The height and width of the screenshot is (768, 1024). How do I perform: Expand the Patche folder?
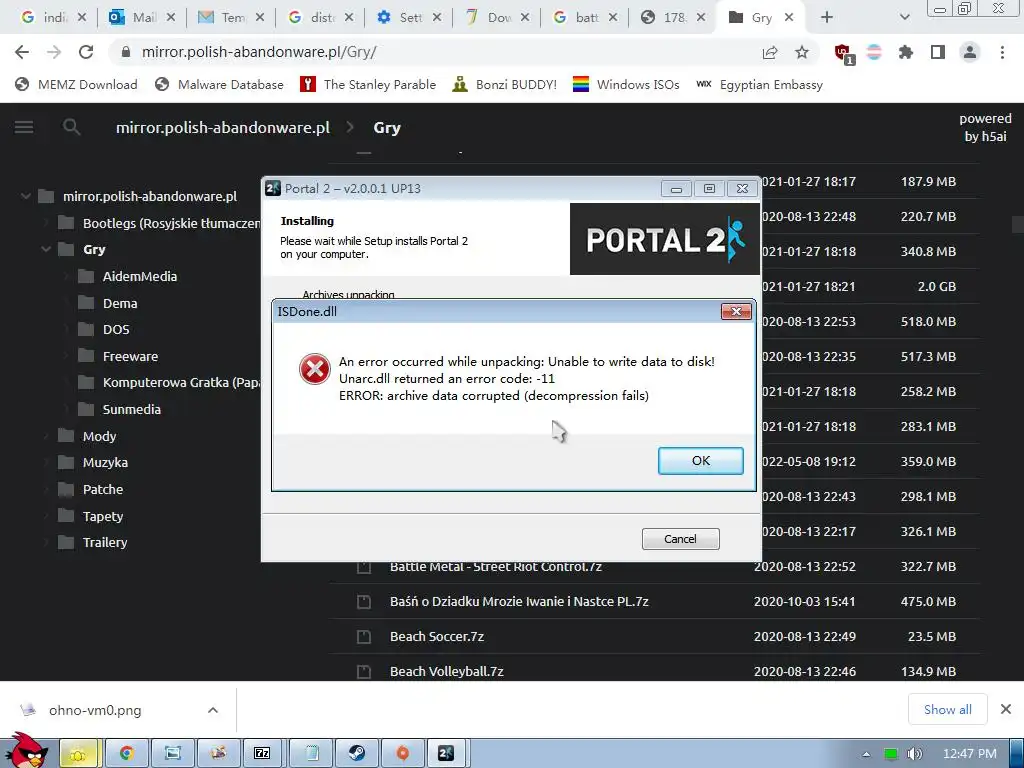tap(46, 489)
